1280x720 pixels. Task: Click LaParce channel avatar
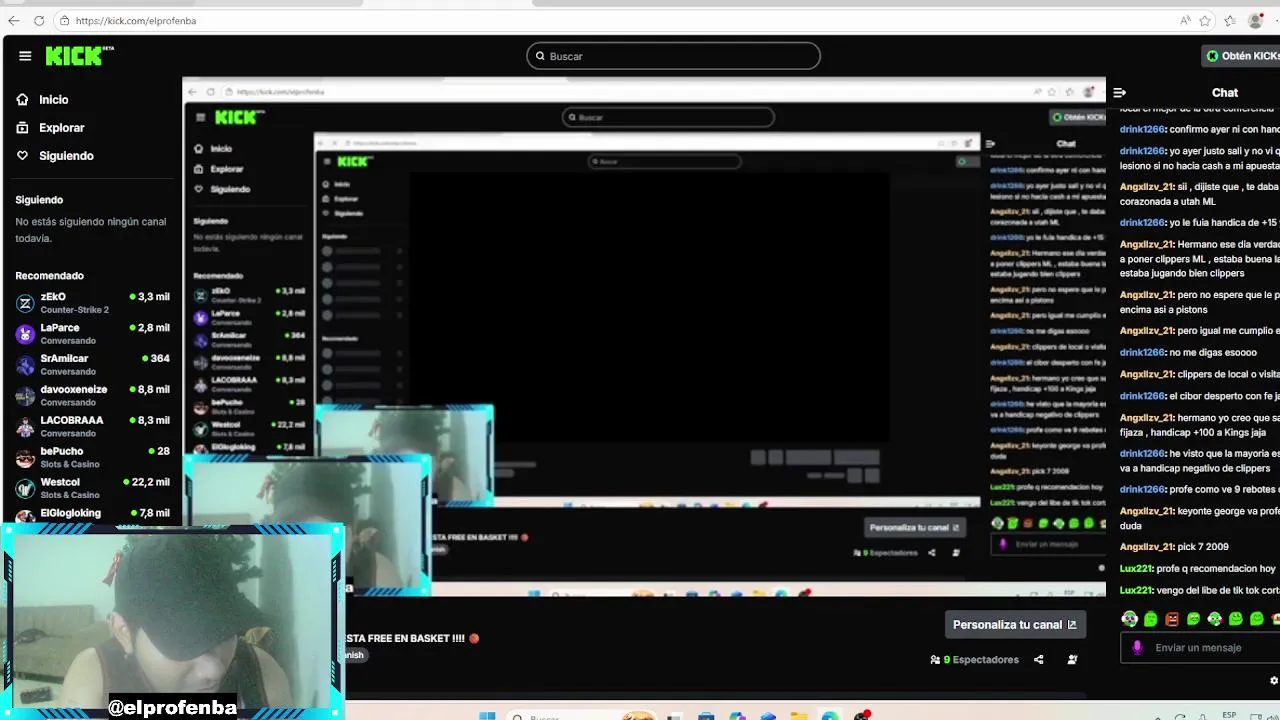point(25,334)
